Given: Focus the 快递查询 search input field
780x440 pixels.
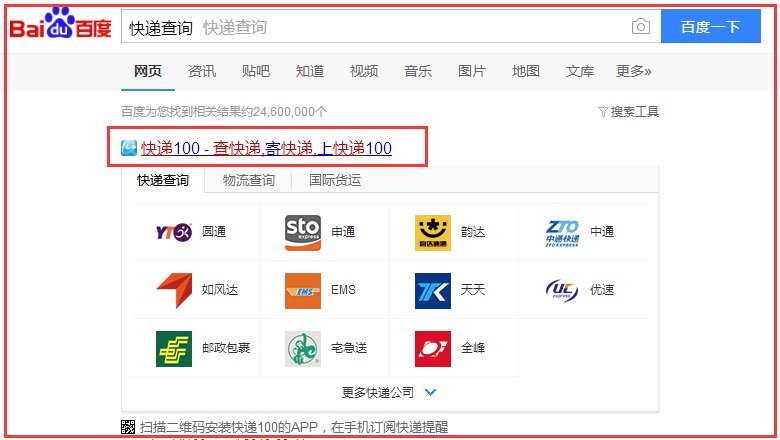Looking at the screenshot, I should pos(391,26).
